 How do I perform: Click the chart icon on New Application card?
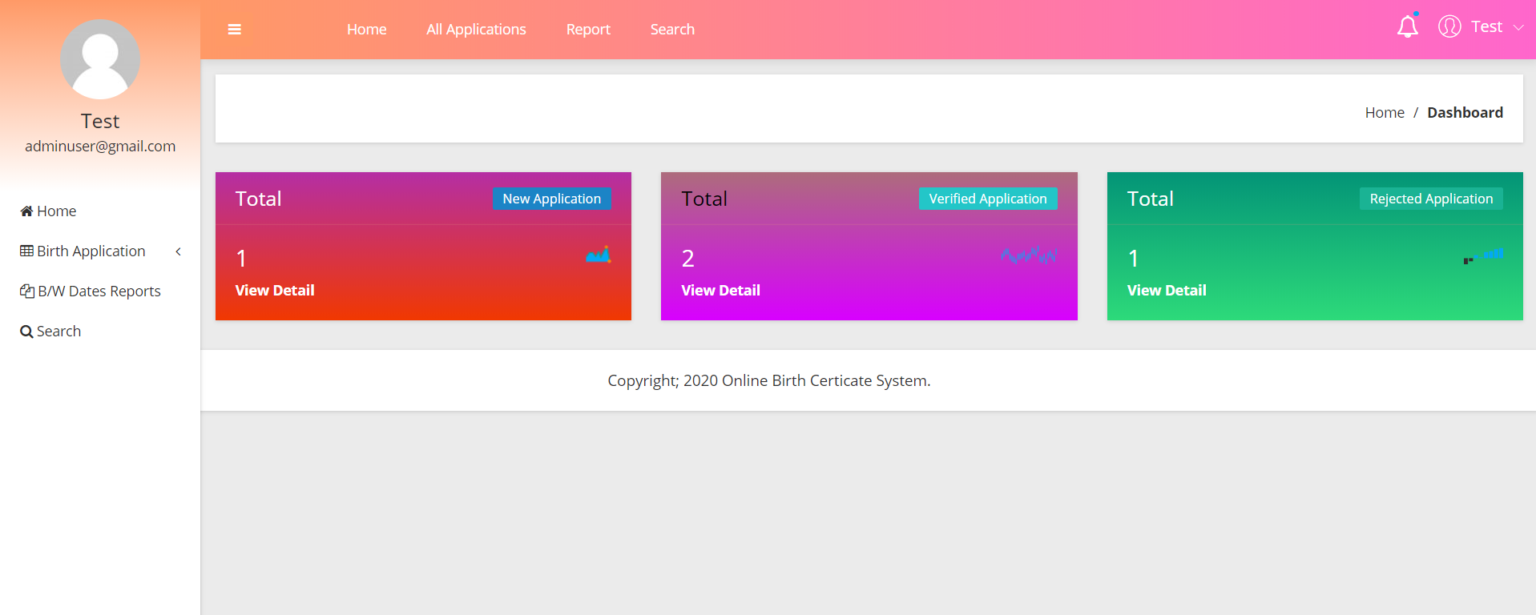(x=598, y=255)
